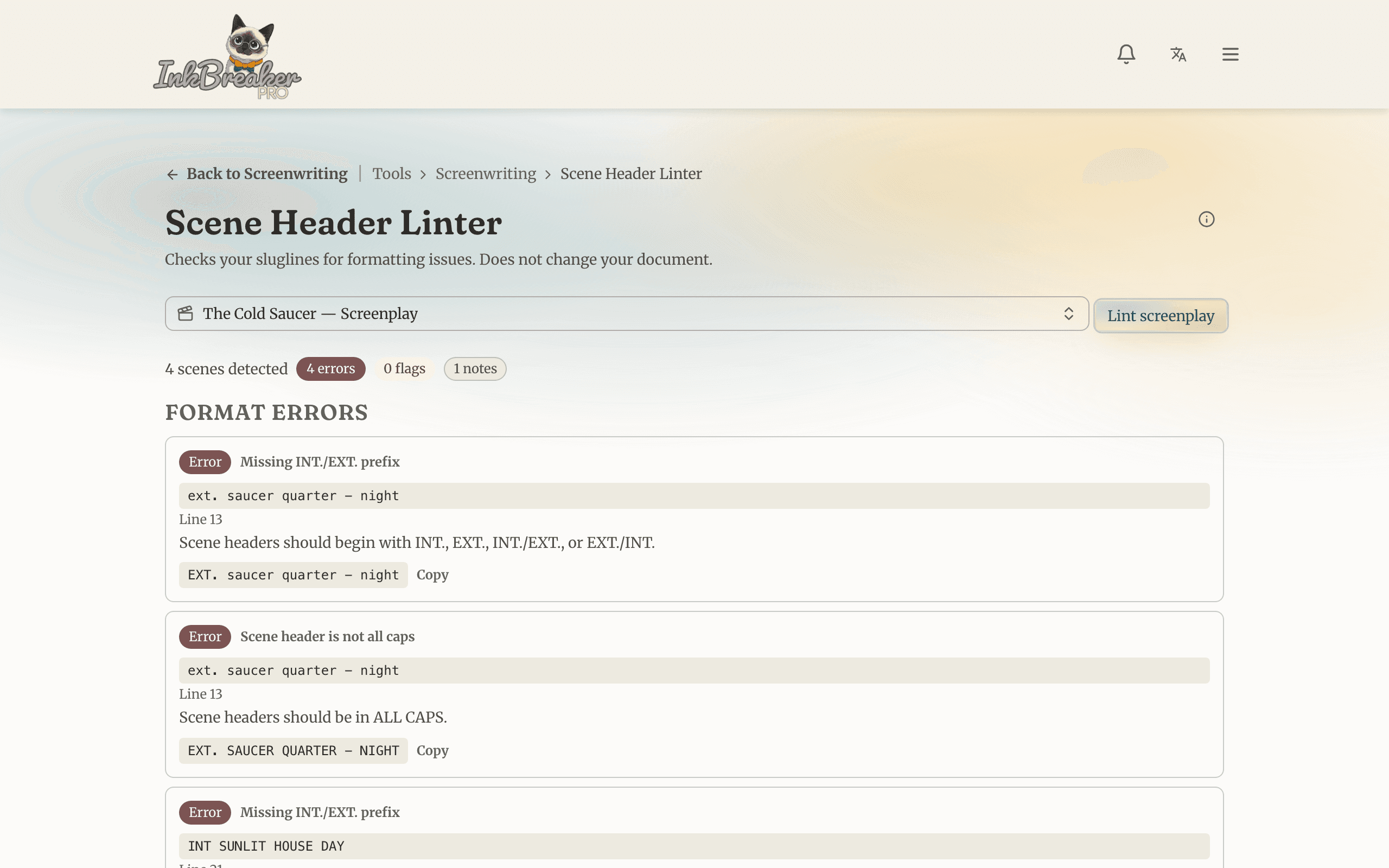Expand the screenplay selector chevrons

coord(1068,314)
